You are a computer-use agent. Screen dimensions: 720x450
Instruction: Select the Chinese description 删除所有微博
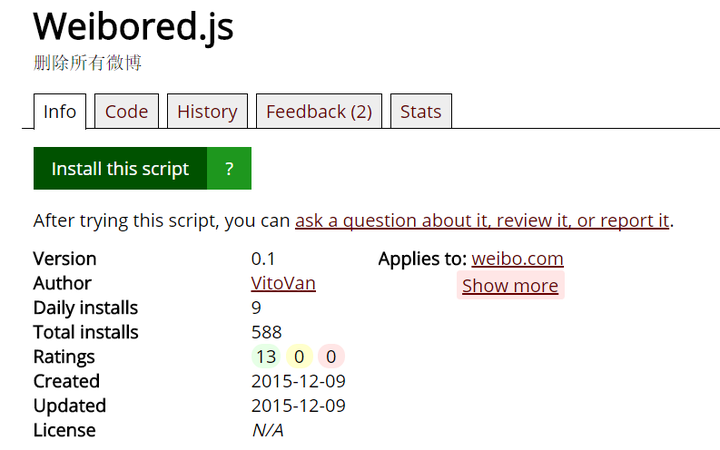point(87,63)
